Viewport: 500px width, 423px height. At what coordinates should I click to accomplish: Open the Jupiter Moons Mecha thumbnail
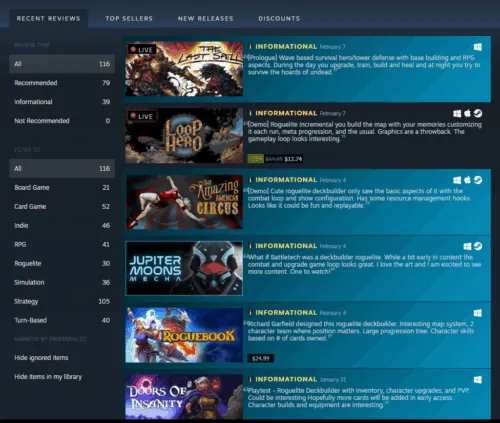click(184, 268)
